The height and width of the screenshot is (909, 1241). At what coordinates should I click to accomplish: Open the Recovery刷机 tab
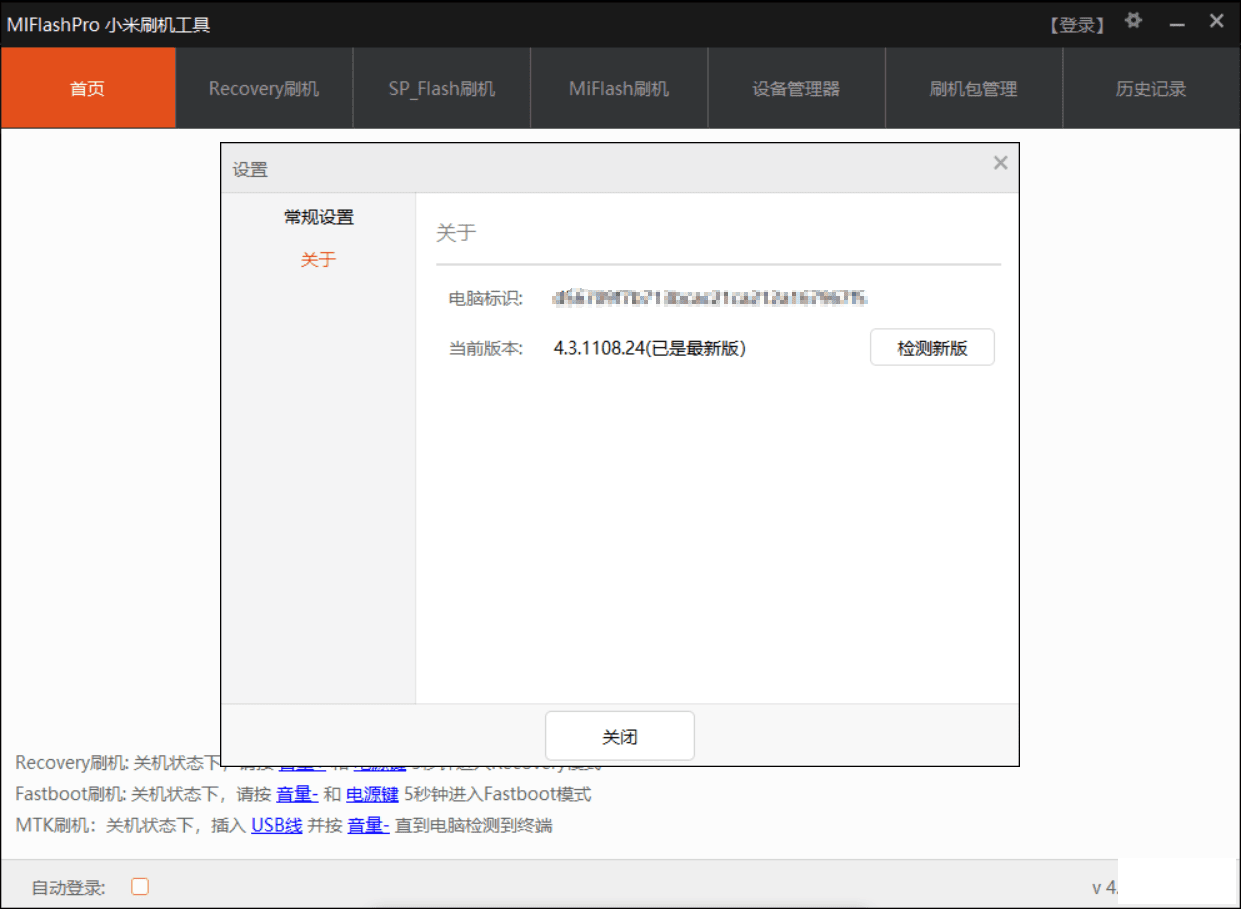[264, 88]
